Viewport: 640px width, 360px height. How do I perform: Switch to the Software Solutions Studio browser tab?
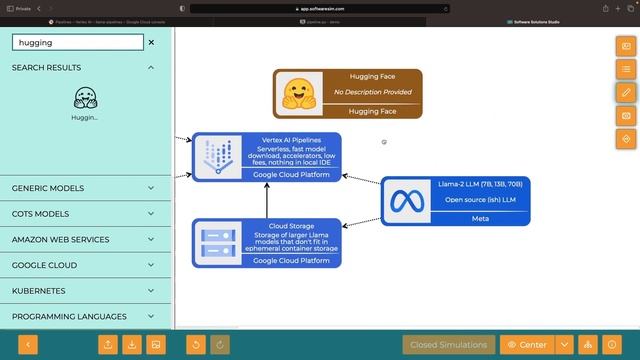click(533, 22)
